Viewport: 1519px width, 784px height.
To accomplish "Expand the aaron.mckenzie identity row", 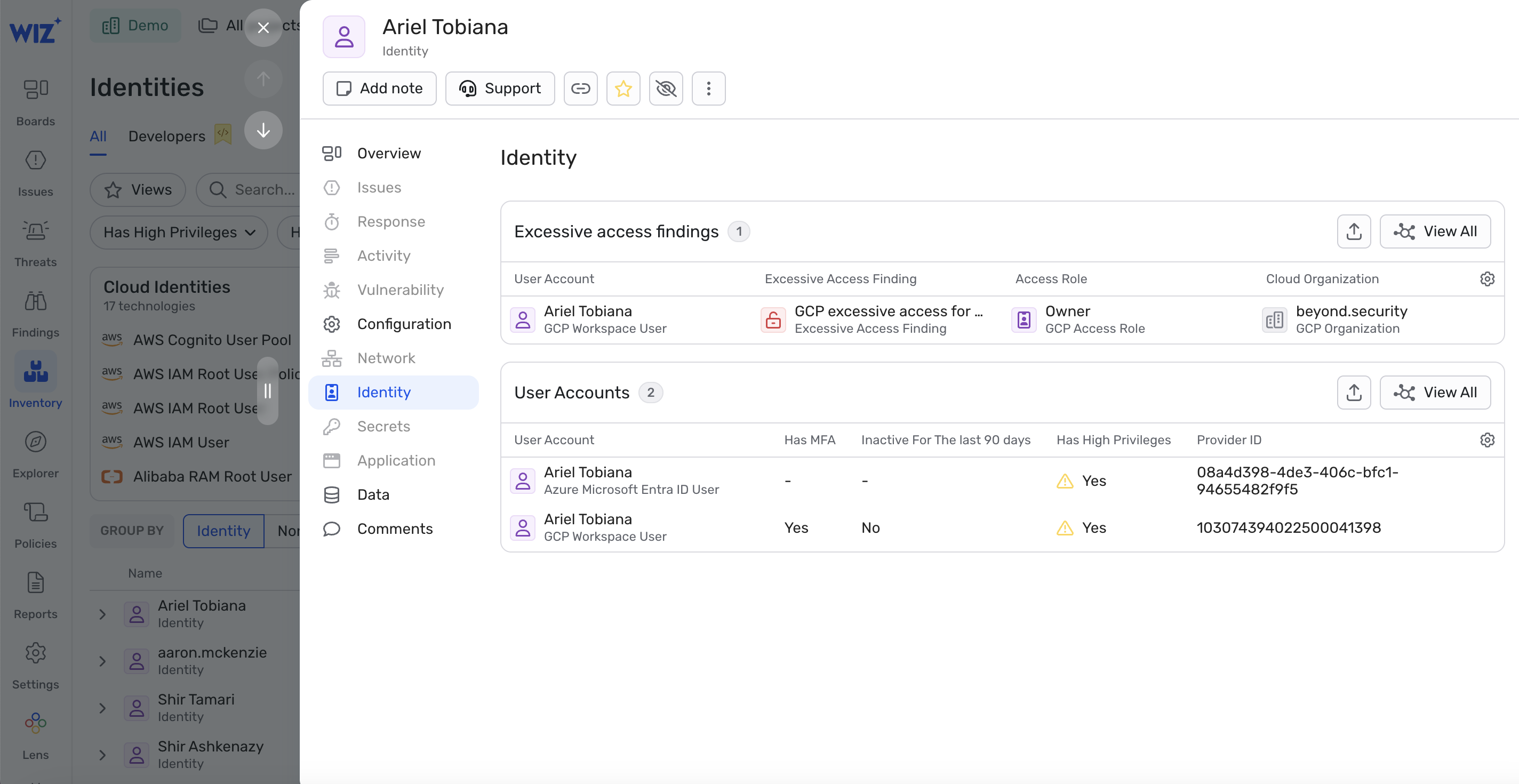I will [x=102, y=661].
